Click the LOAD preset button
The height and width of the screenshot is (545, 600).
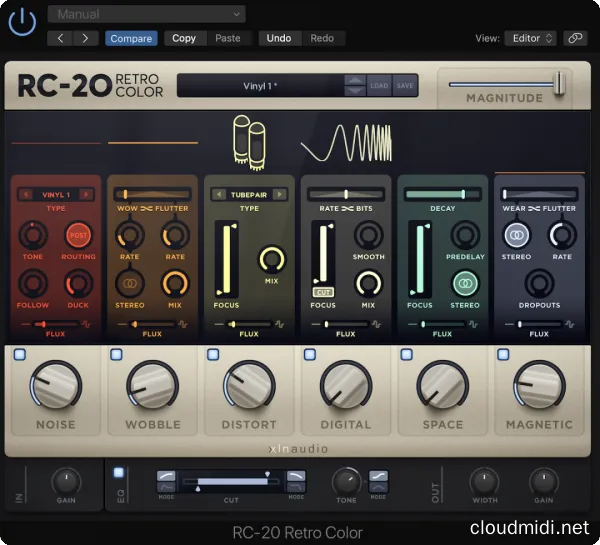click(x=379, y=86)
